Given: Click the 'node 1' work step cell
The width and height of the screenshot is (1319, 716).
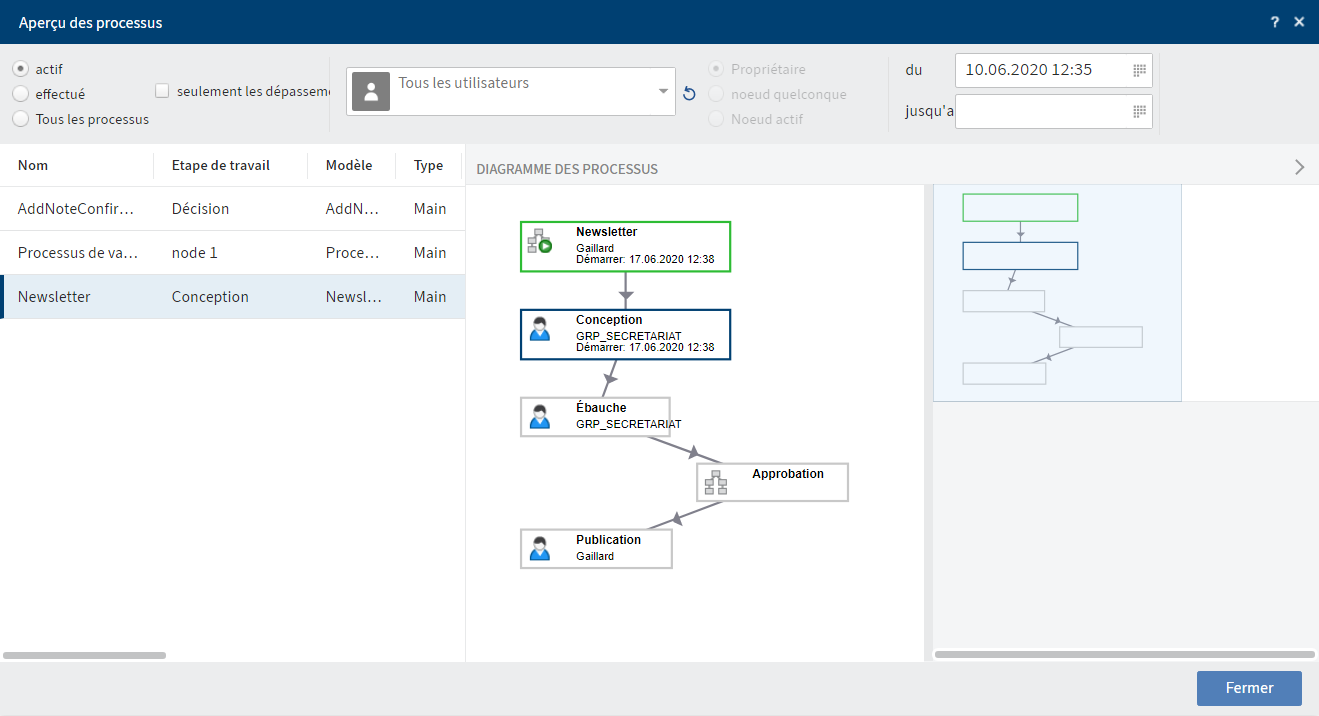Looking at the screenshot, I should [x=194, y=253].
